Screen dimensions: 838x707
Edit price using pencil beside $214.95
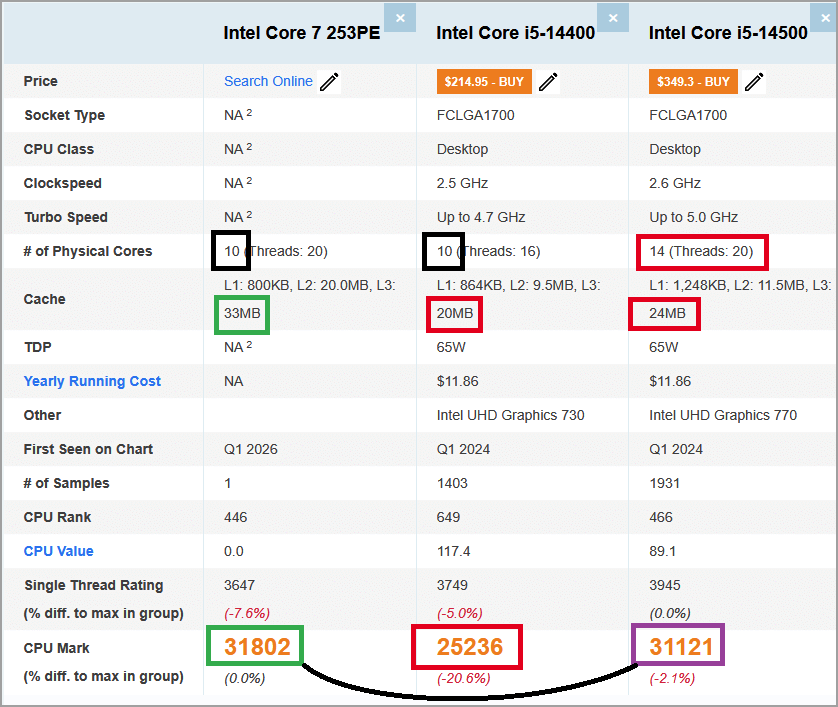point(548,82)
